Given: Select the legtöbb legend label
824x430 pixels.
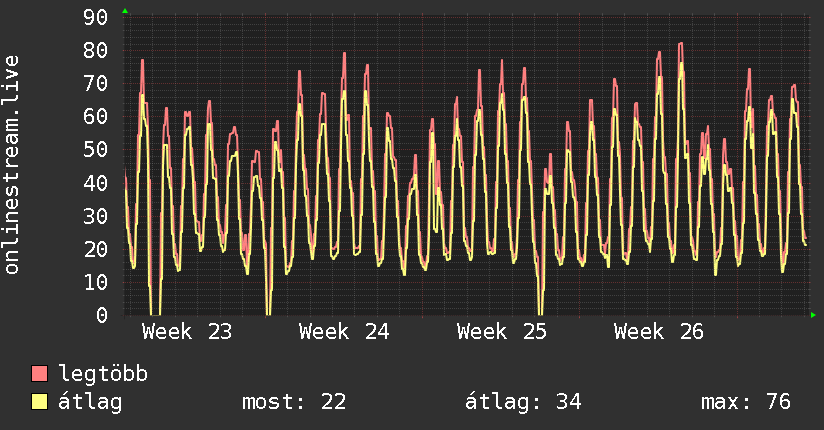Looking at the screenshot, I should coord(103,373).
